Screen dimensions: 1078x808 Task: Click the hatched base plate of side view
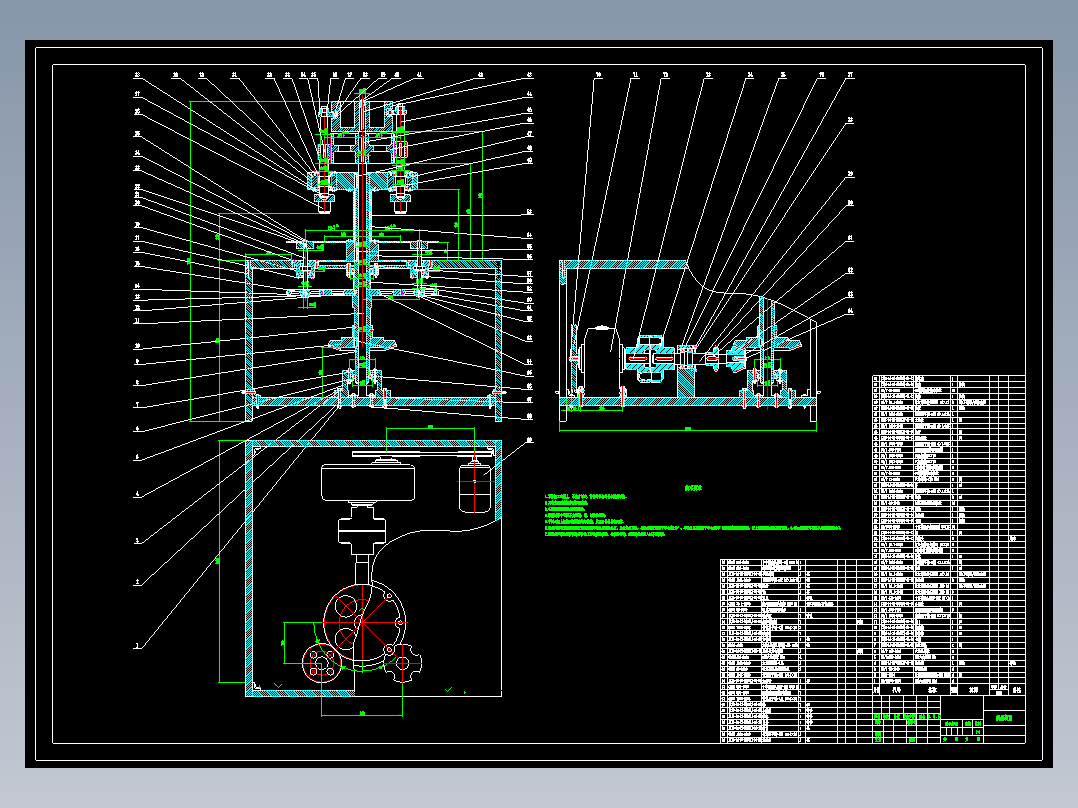[688, 402]
